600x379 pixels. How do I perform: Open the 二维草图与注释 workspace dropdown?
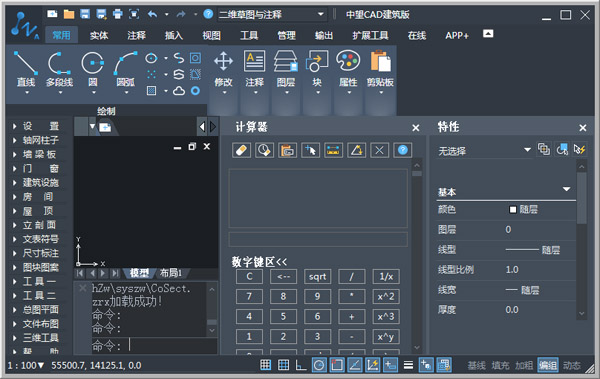click(x=321, y=15)
